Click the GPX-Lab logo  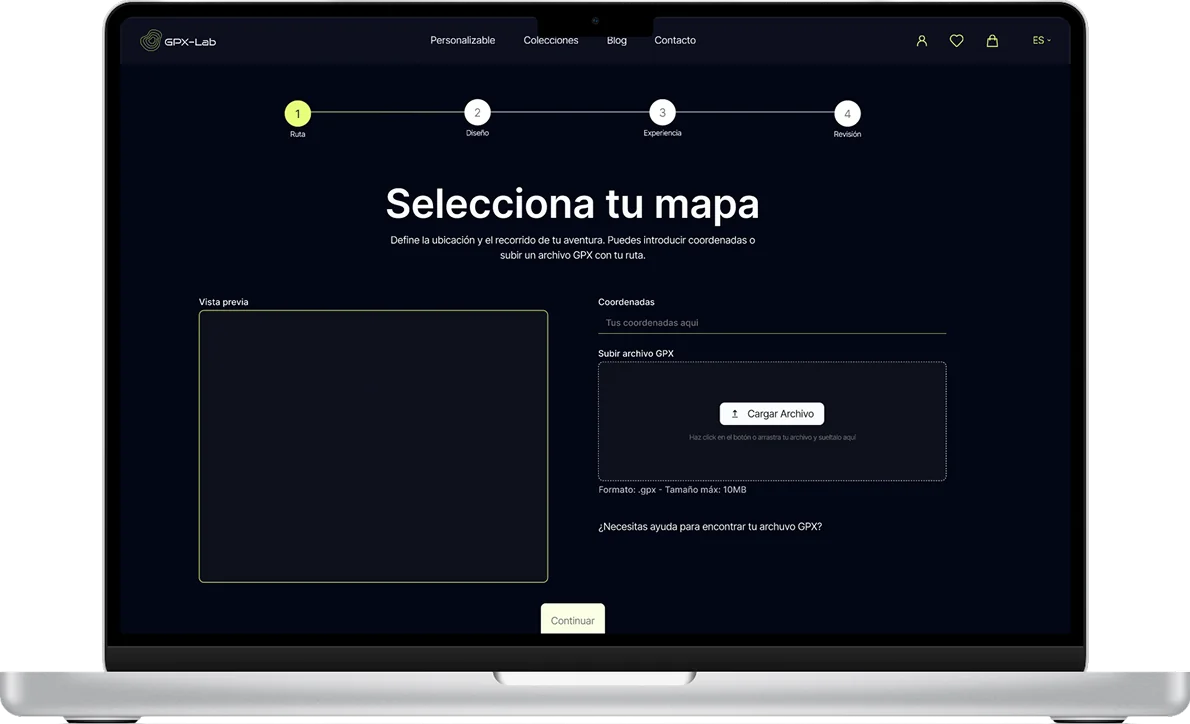click(x=178, y=41)
